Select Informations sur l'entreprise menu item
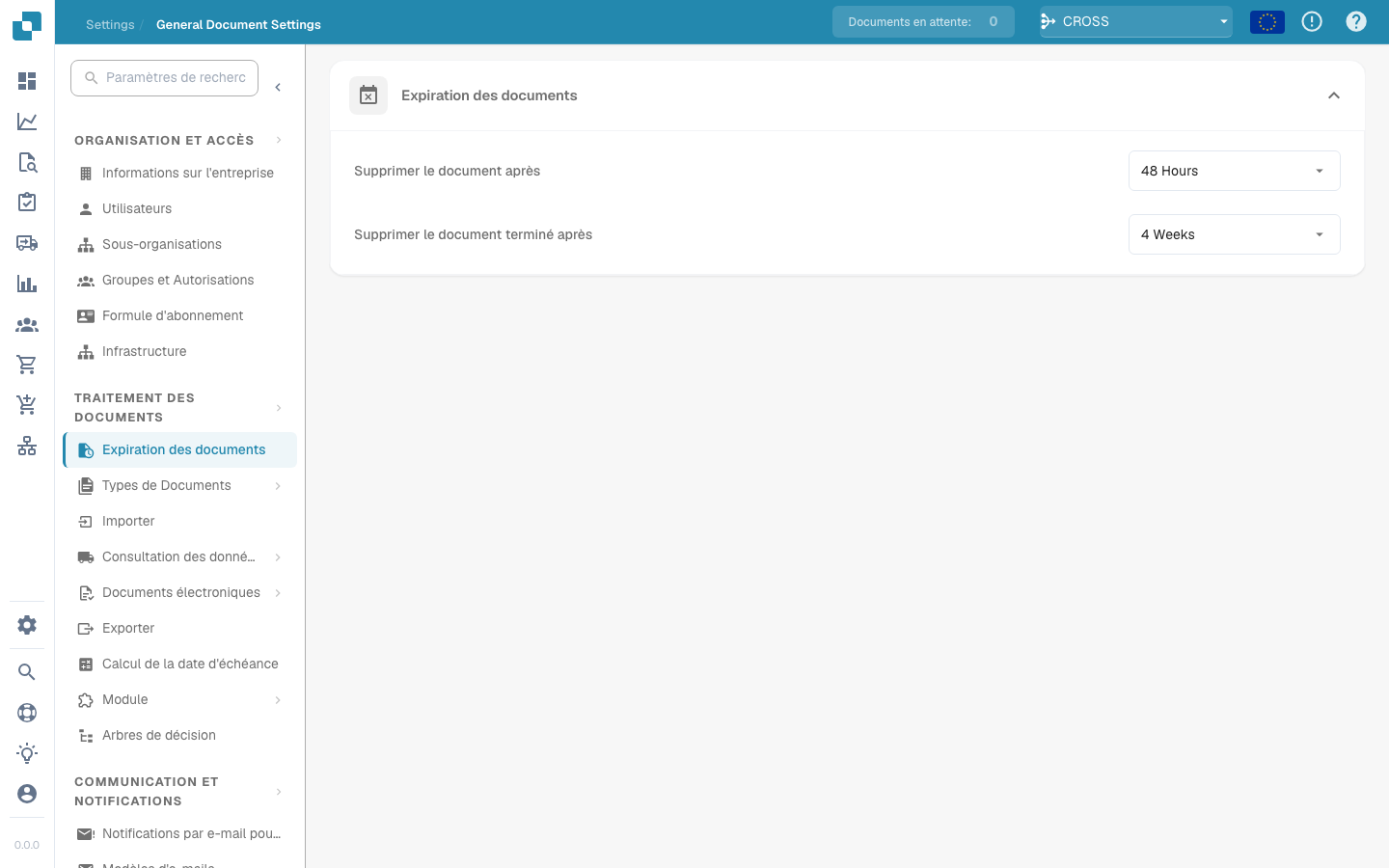The width and height of the screenshot is (1389, 868). click(179, 174)
